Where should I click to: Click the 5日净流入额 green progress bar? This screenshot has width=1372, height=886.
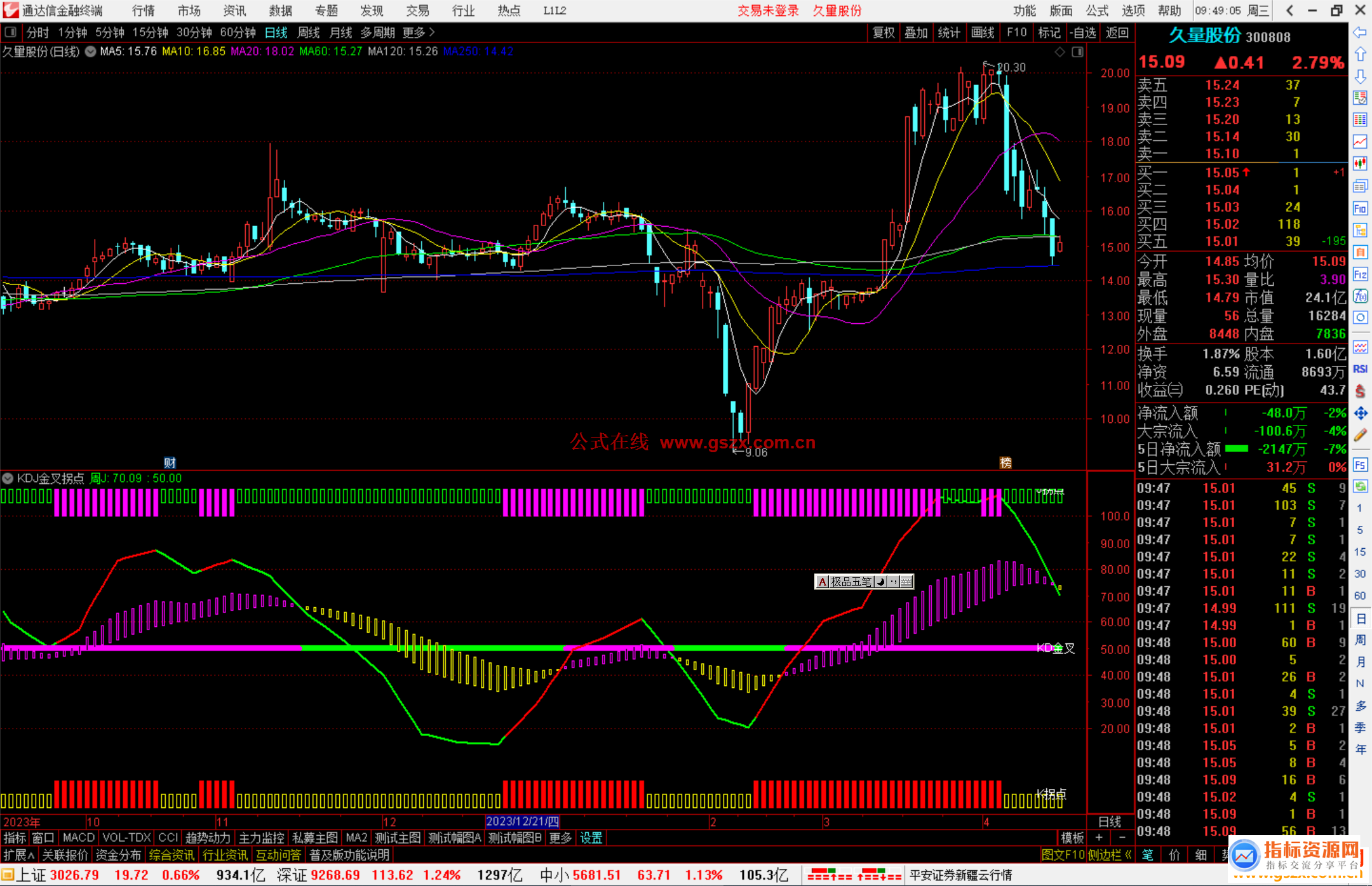click(1236, 449)
